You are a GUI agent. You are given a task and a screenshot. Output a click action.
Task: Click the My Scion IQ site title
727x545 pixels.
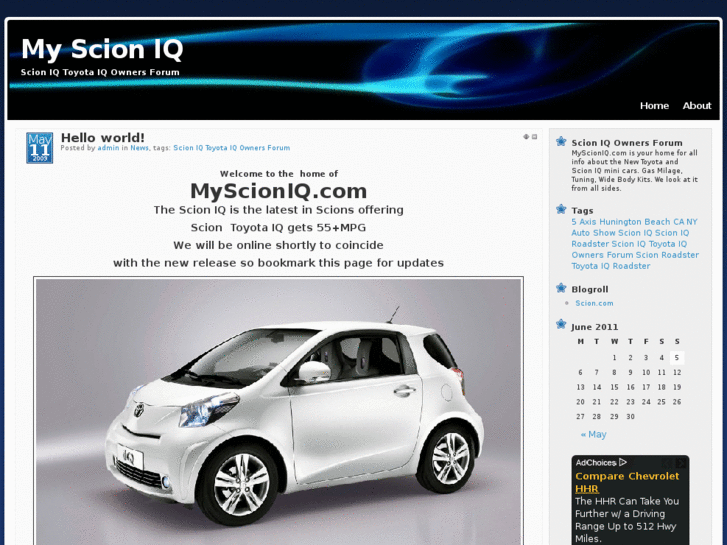pos(102,49)
